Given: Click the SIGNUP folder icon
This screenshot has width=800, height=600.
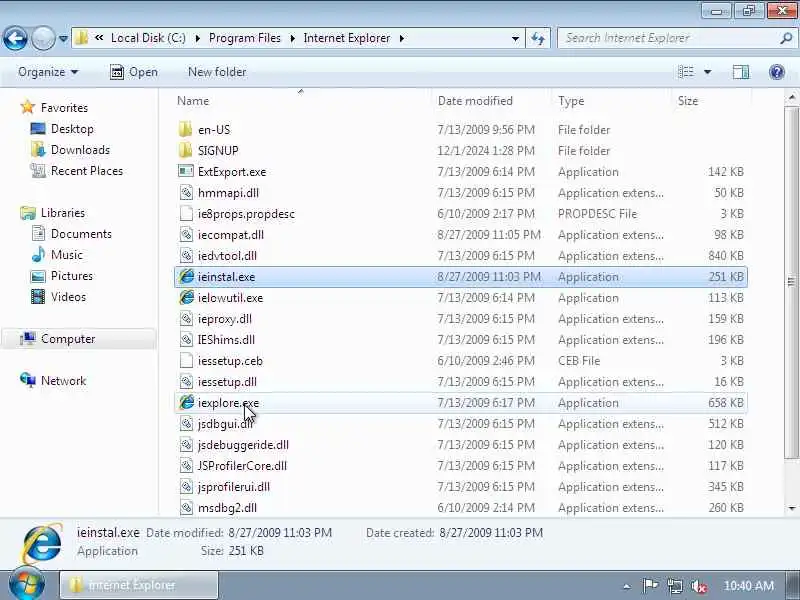Looking at the screenshot, I should (x=186, y=150).
